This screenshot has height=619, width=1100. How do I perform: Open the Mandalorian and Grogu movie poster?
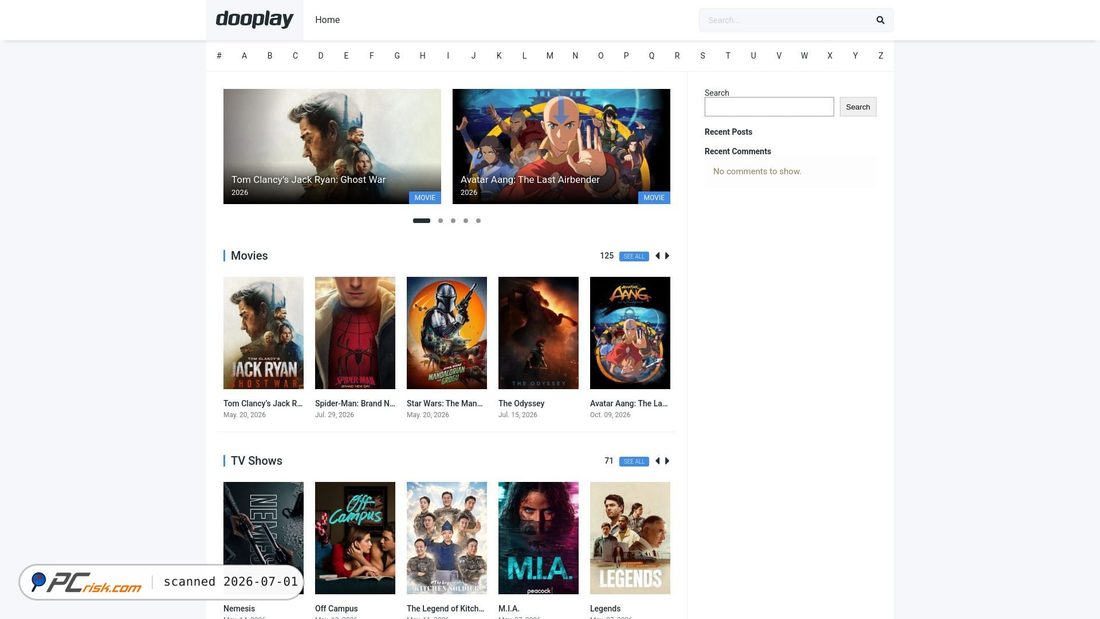pos(447,333)
